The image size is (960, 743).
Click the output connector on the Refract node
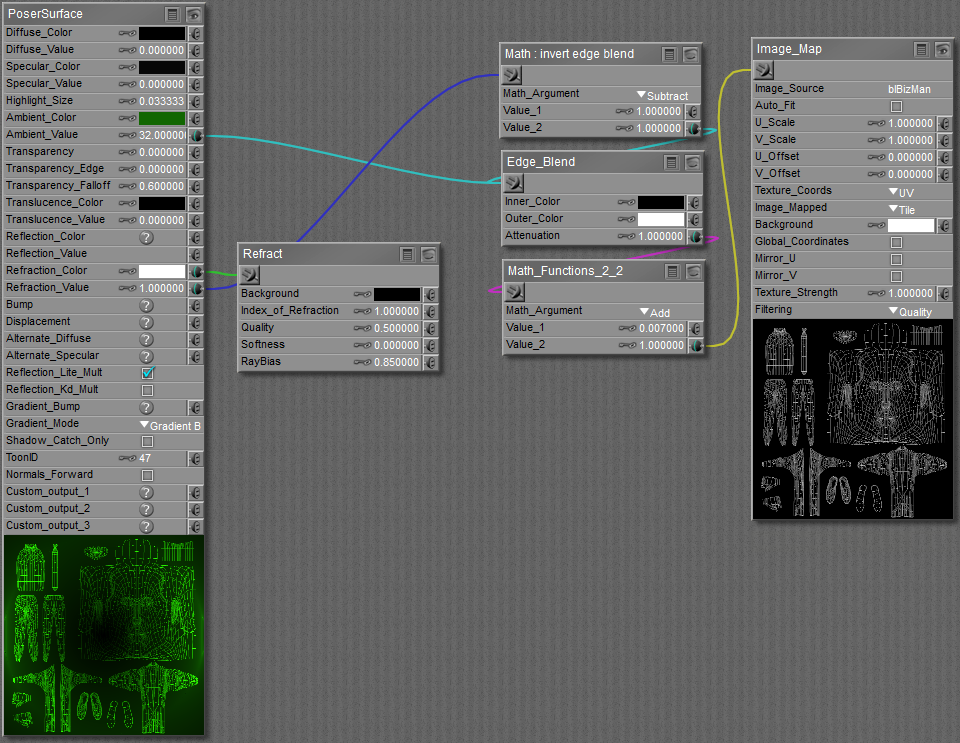pyautogui.click(x=249, y=275)
